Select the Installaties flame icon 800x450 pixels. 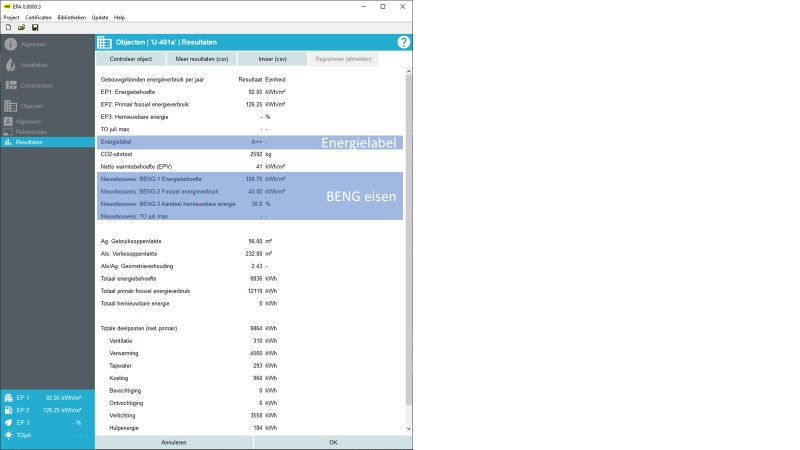[x=11, y=65]
